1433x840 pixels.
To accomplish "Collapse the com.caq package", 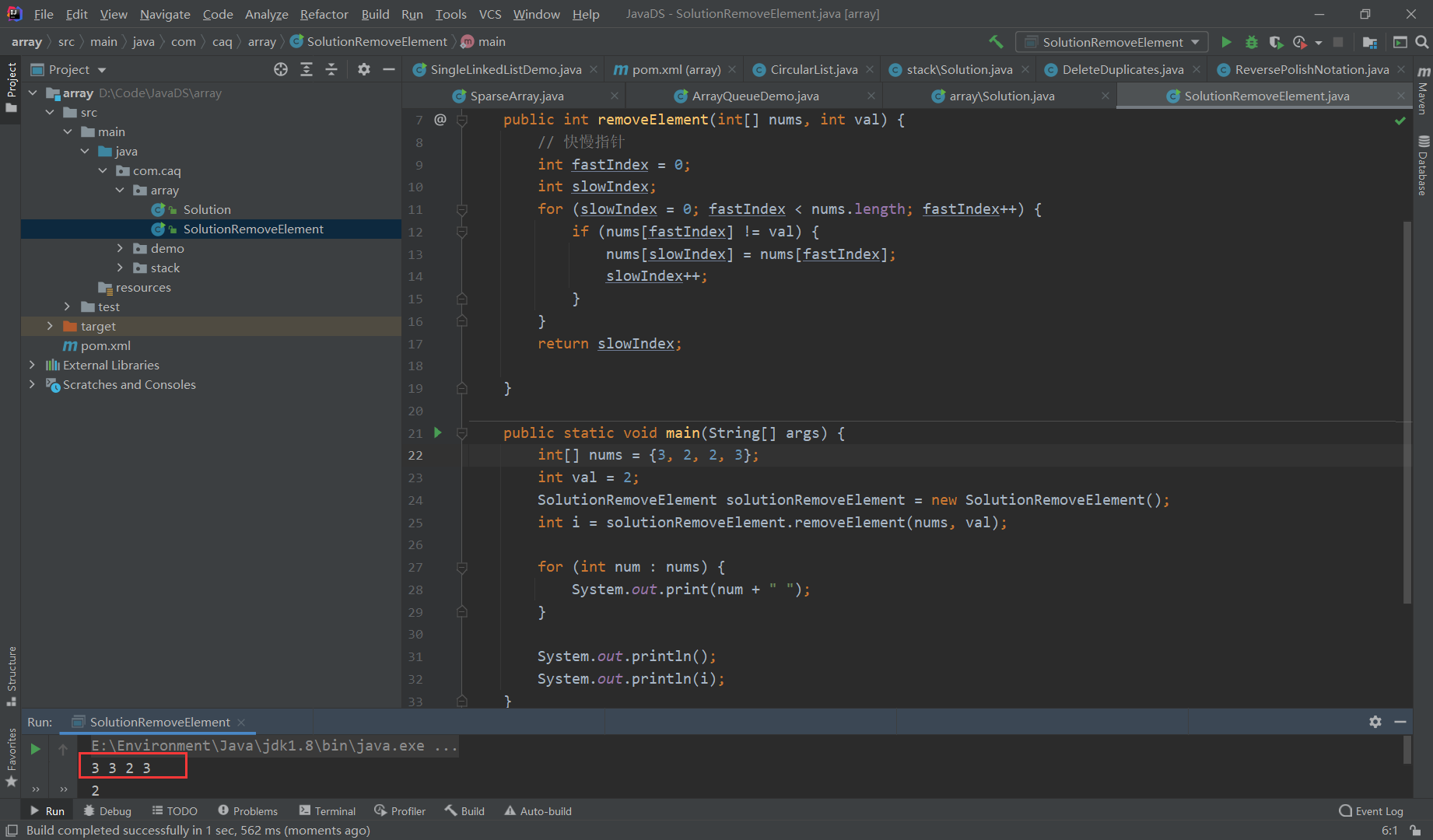I will pyautogui.click(x=103, y=170).
